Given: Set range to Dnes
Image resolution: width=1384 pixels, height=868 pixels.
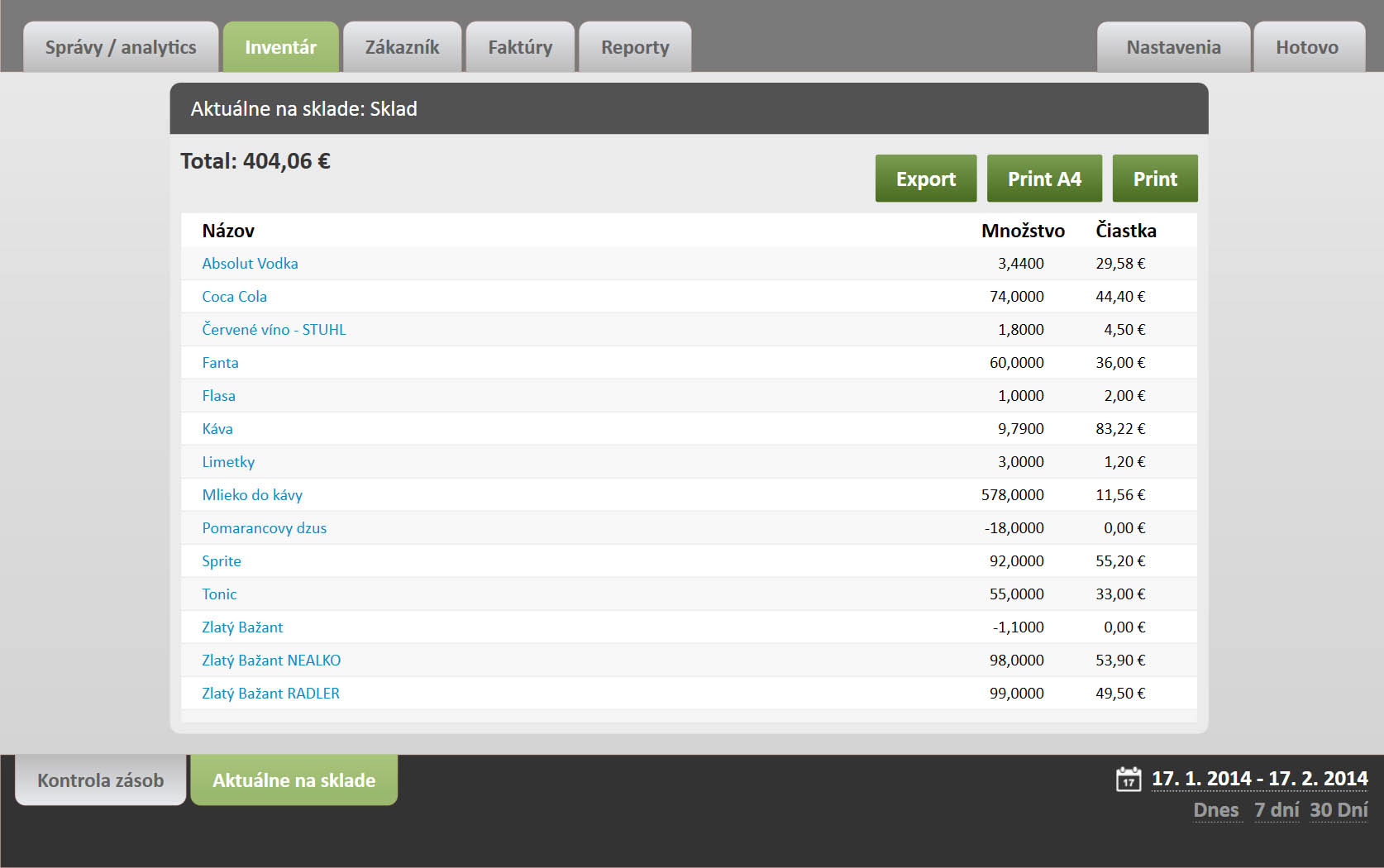Looking at the screenshot, I should 1216,810.
